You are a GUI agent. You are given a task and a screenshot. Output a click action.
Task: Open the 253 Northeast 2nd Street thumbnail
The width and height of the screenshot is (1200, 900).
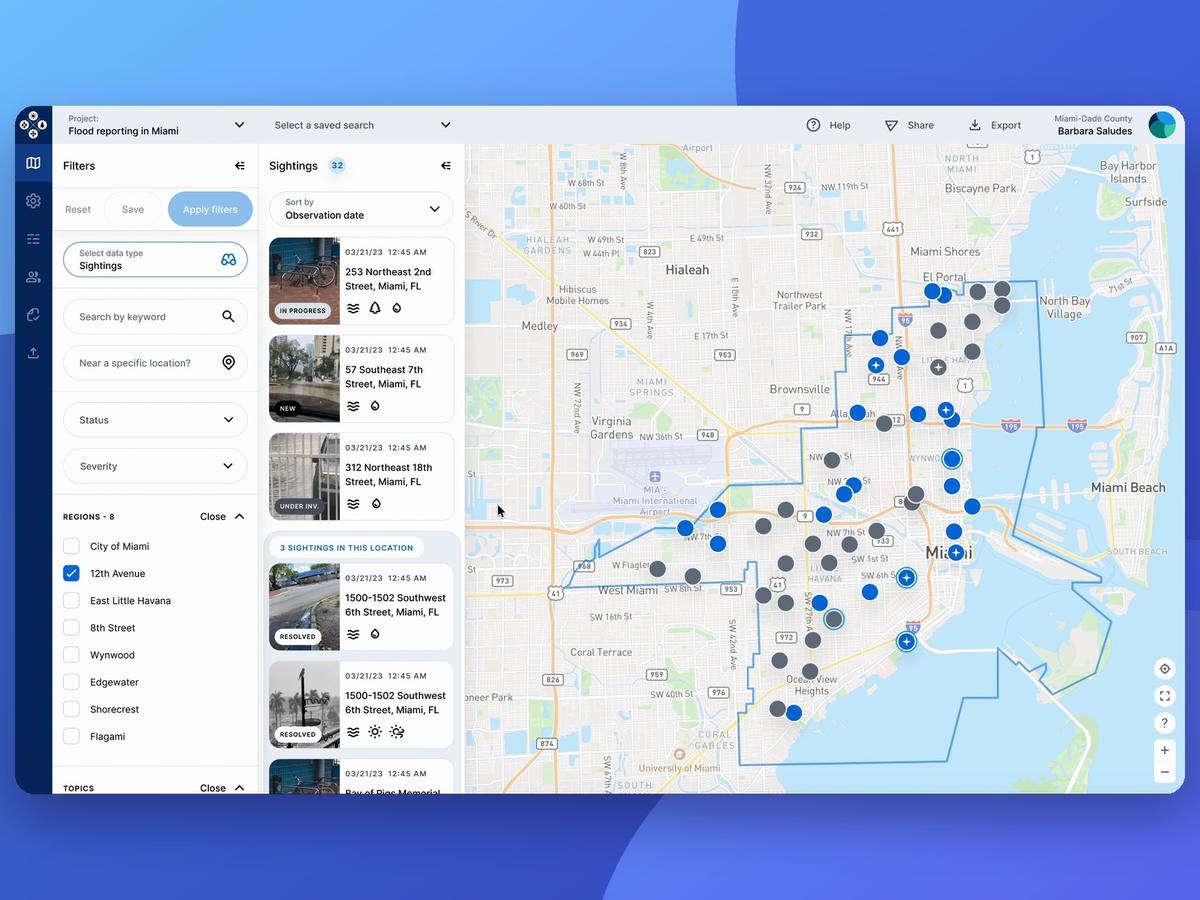[305, 281]
